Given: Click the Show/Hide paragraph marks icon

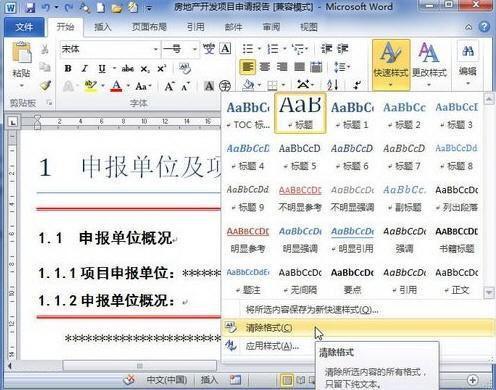Looking at the screenshot, I should point(357,85).
